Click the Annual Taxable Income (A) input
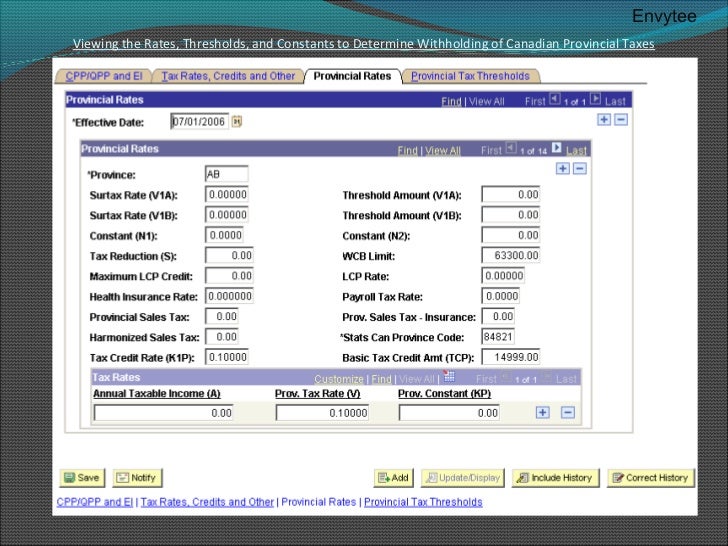This screenshot has width=728, height=546. (x=163, y=413)
